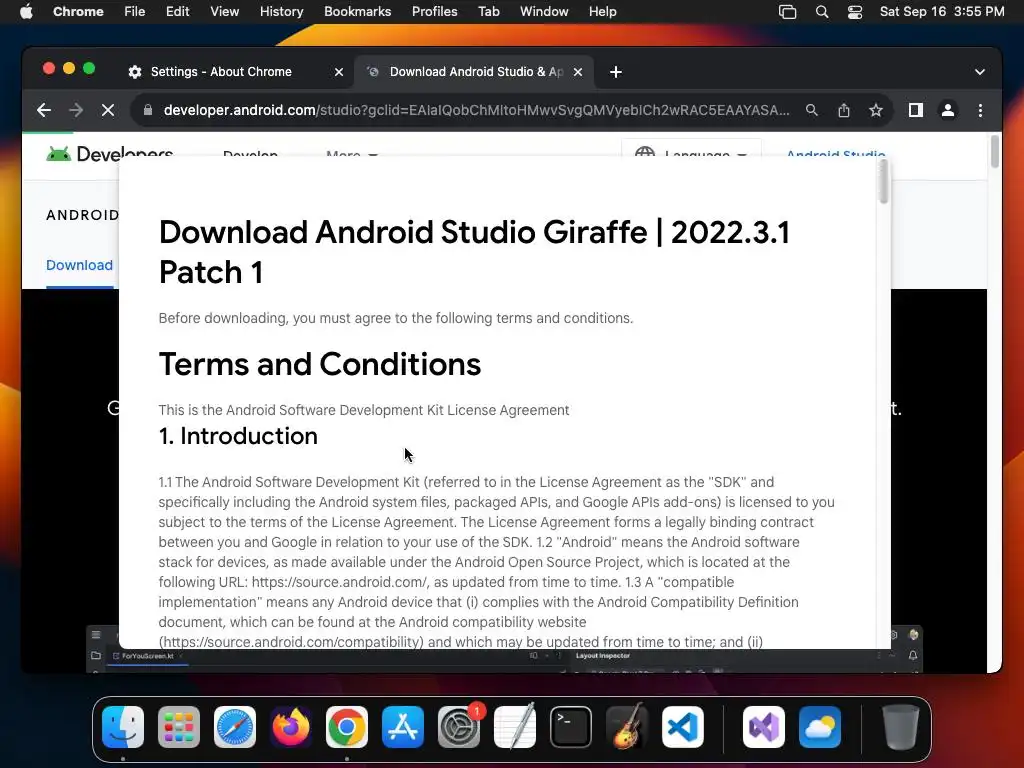Open the File menu
This screenshot has height=768, width=1024.
coord(135,12)
